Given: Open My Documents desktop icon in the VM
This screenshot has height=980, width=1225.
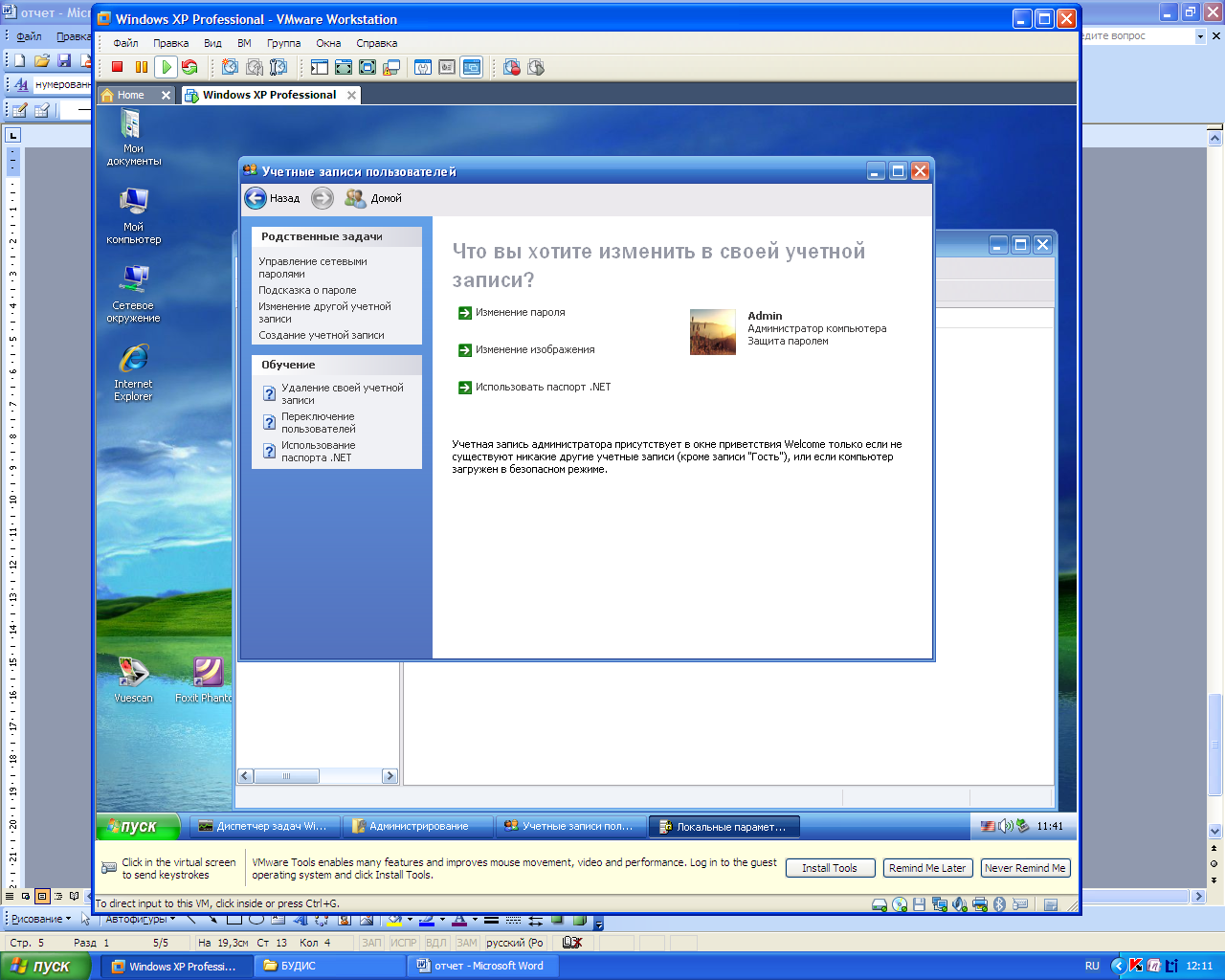Looking at the screenshot, I should tap(133, 138).
